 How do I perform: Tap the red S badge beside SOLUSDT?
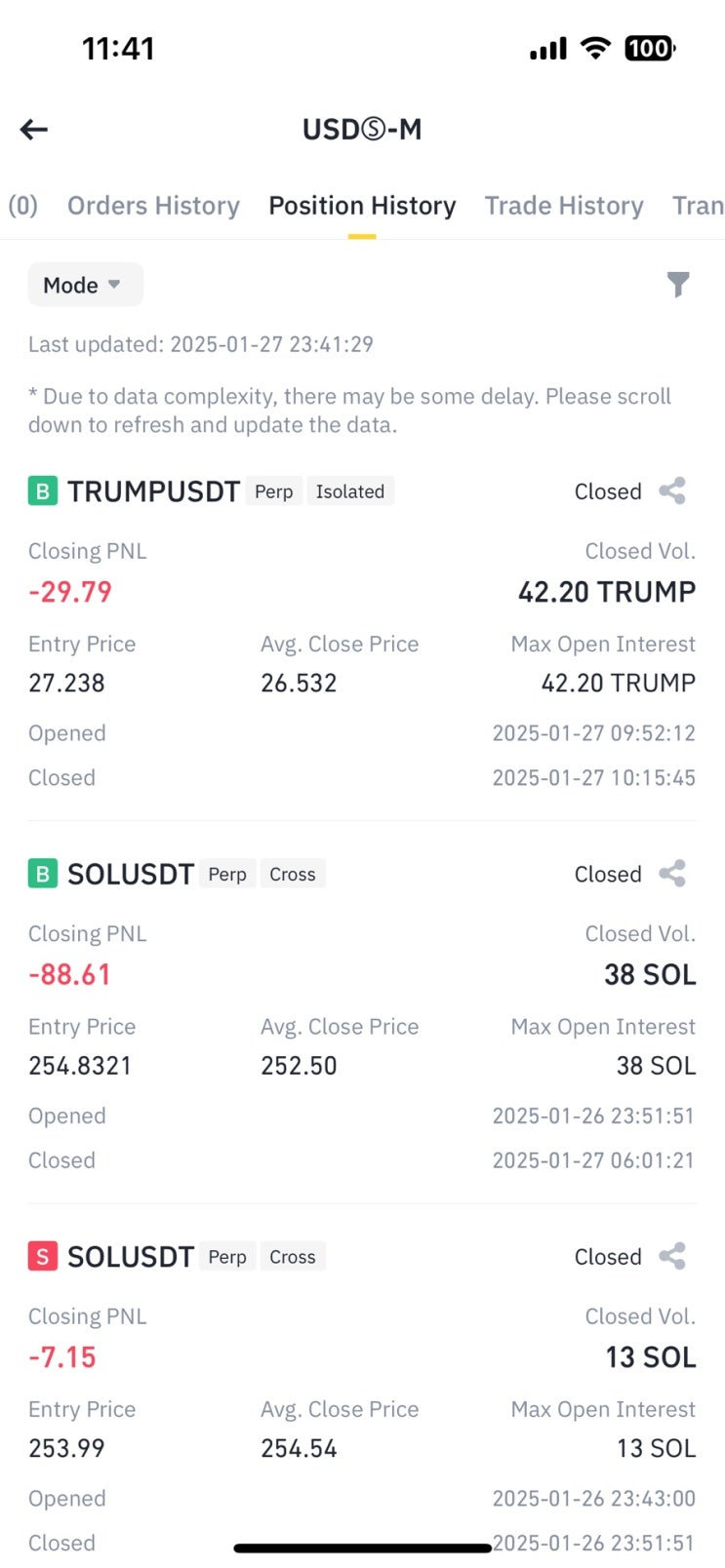click(x=42, y=1257)
